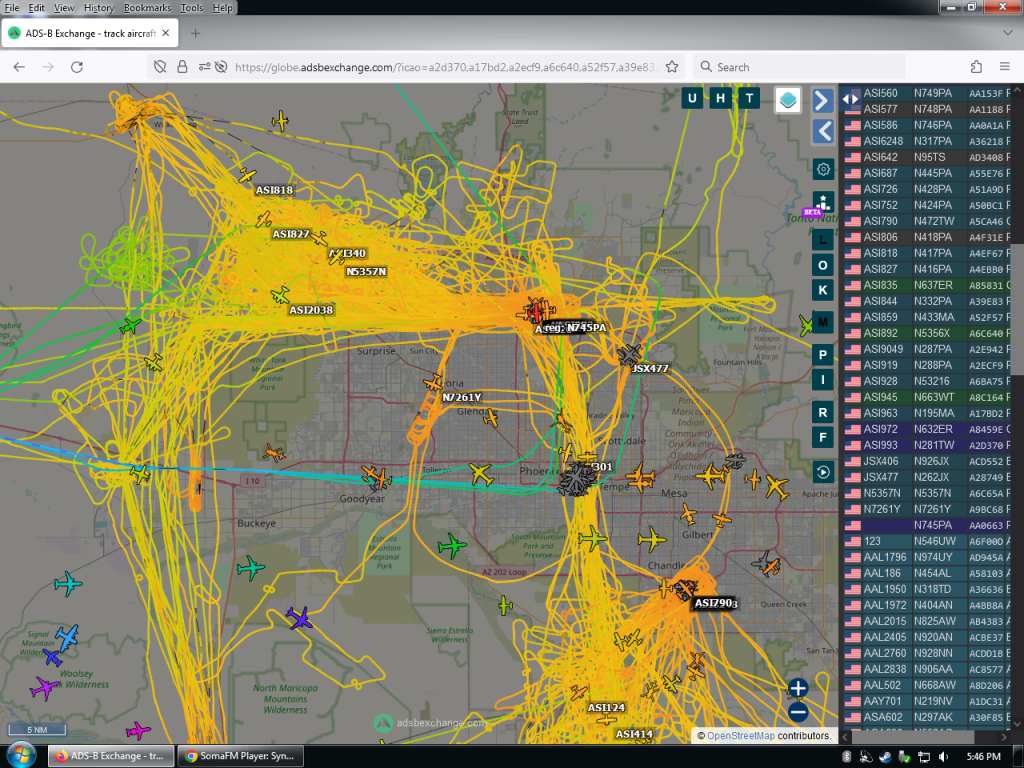Toggle the M map option
The width and height of the screenshot is (1024, 768).
pos(823,322)
